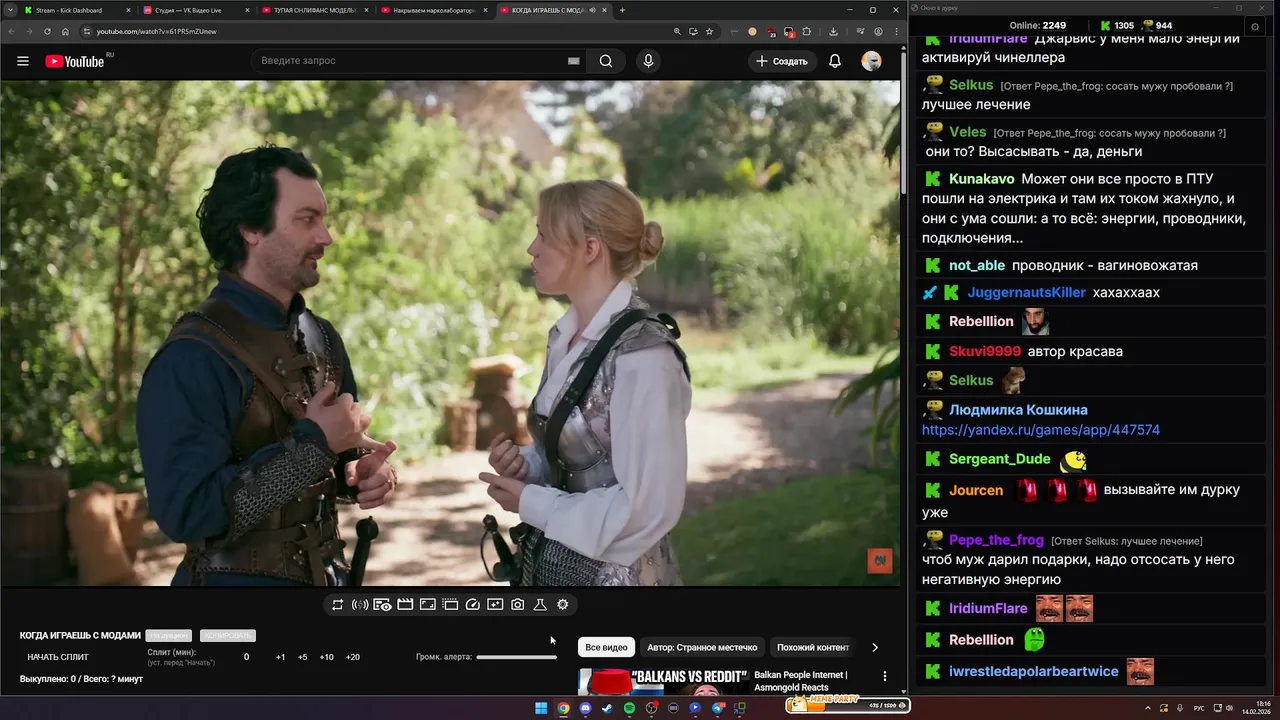Add +1 minute to split
Image resolution: width=1280 pixels, height=720 pixels.
[x=281, y=657]
